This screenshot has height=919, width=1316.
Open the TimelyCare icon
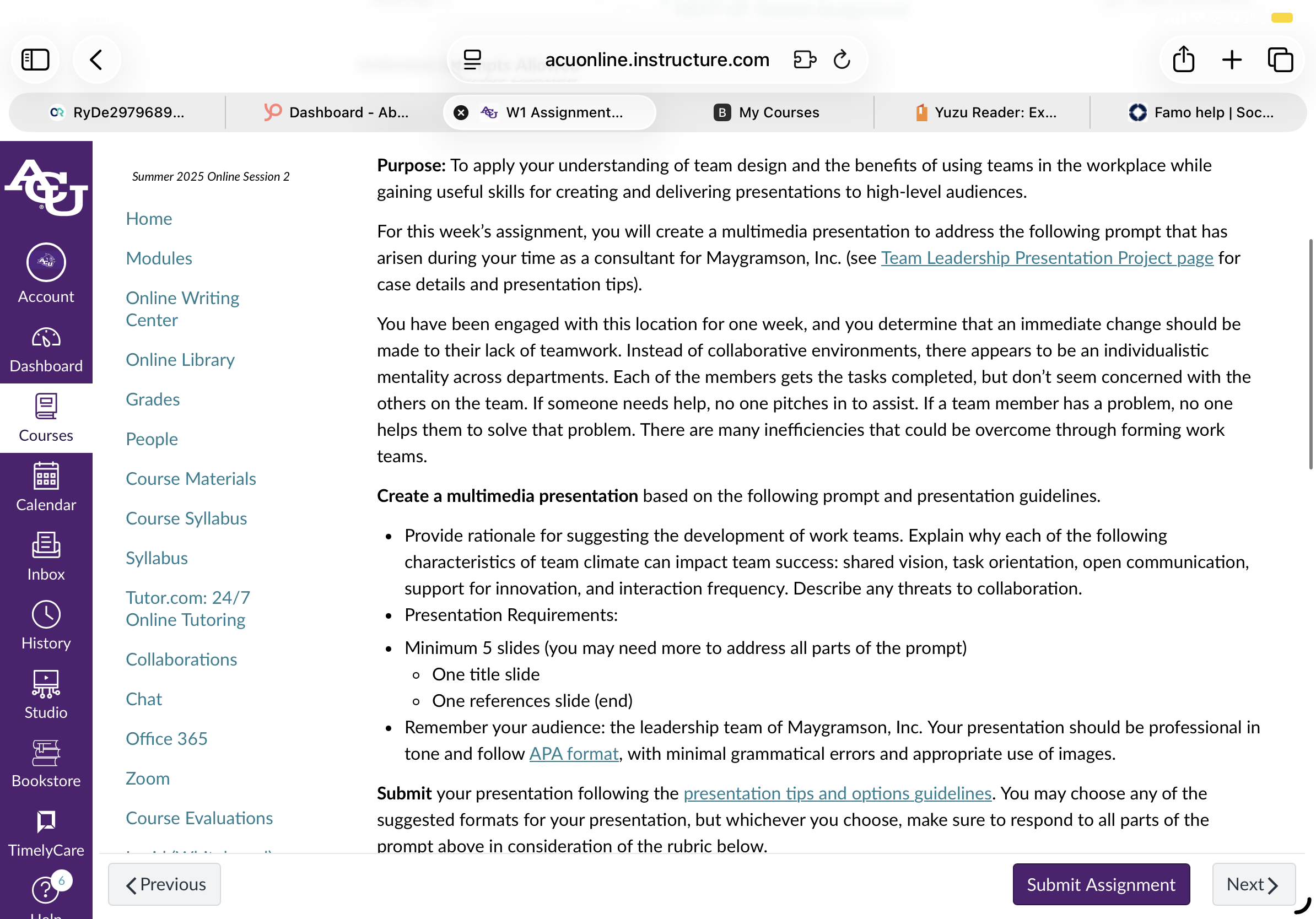(x=46, y=821)
